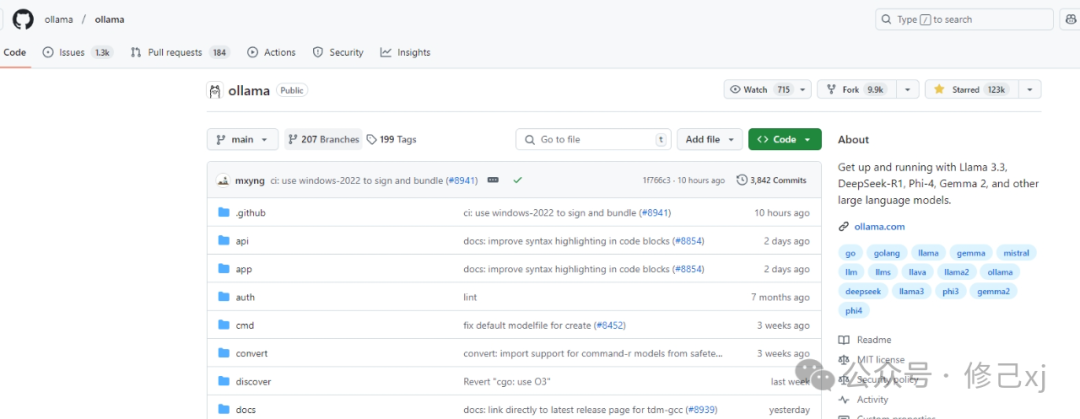The width and height of the screenshot is (1080, 419).
Task: Select the golang topic tag
Action: (x=886, y=253)
